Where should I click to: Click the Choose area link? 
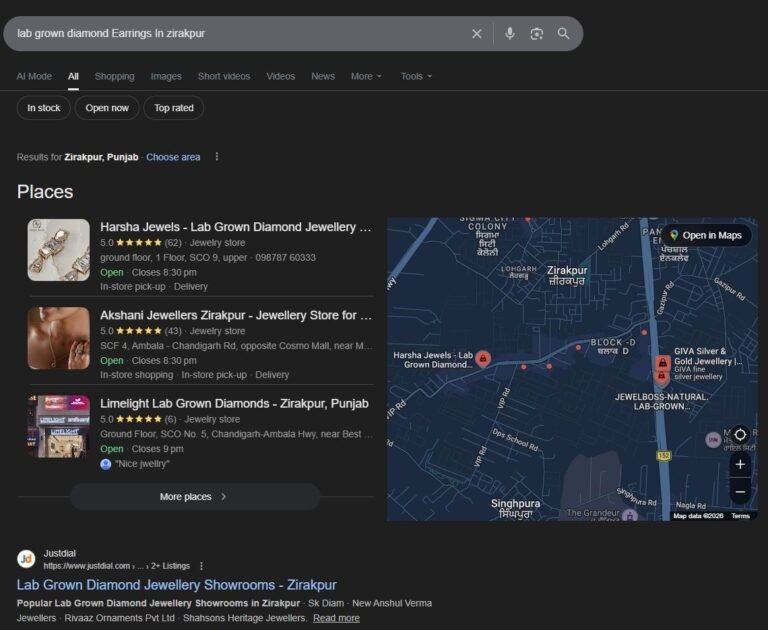coord(173,157)
